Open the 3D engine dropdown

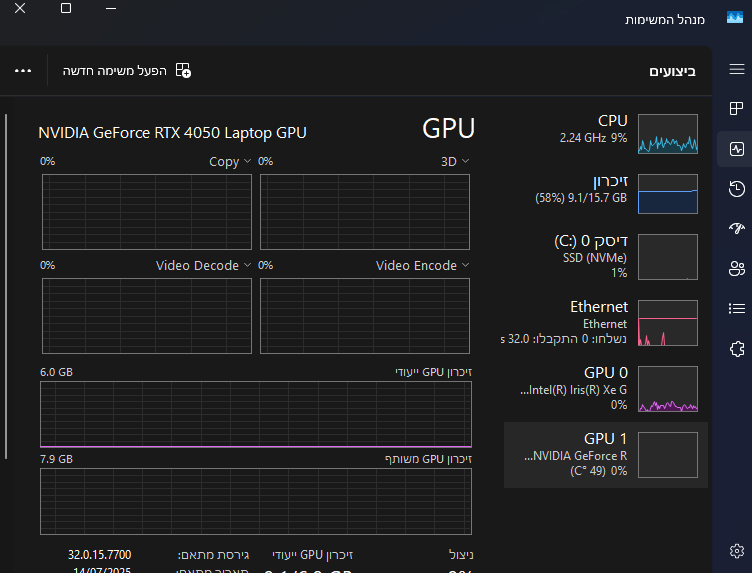click(455, 162)
